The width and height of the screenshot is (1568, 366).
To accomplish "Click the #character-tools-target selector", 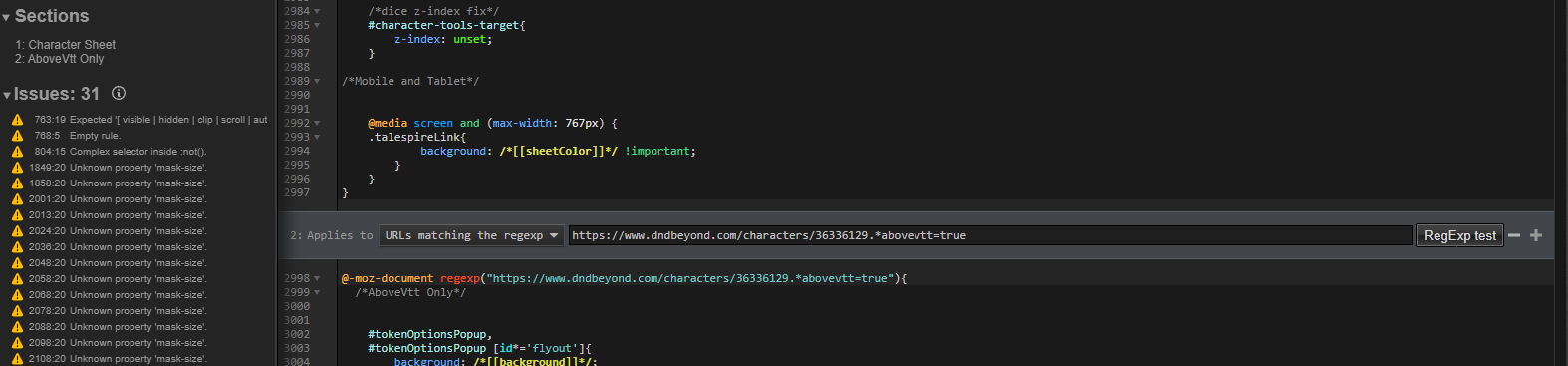I will click(443, 26).
